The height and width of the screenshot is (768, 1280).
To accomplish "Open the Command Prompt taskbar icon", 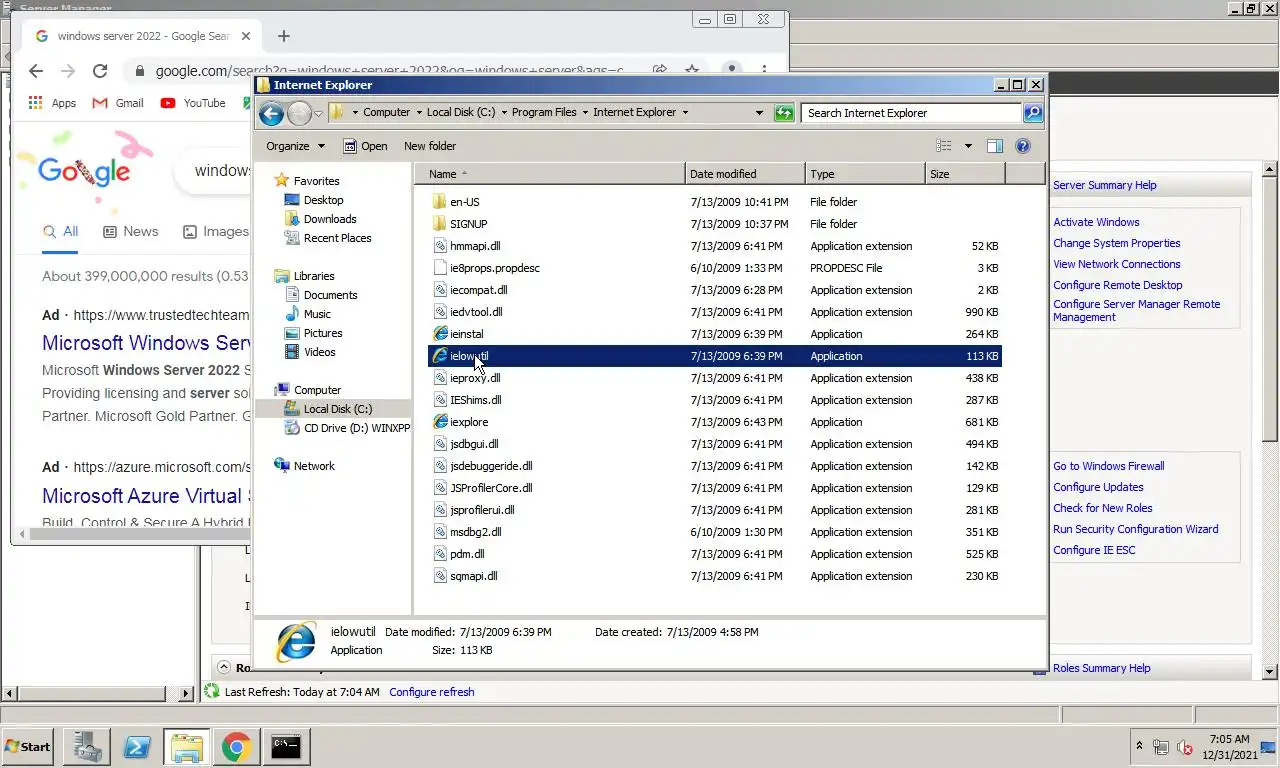I will click(286, 747).
